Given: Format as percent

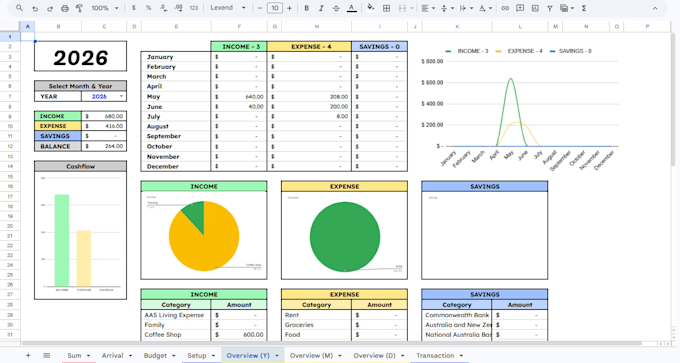Looking at the screenshot, I should point(148,8).
